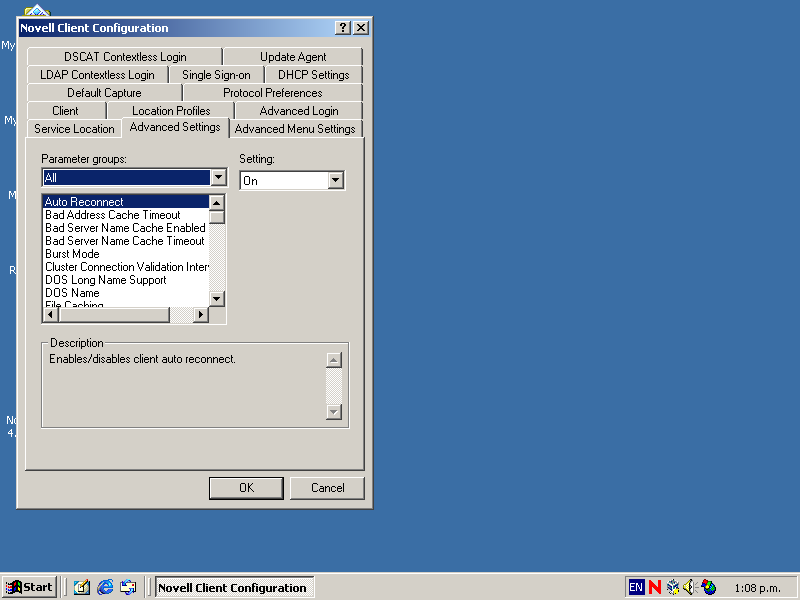The width and height of the screenshot is (800, 600).
Task: Open the Advanced Menu Settings tab
Action: [x=295, y=129]
